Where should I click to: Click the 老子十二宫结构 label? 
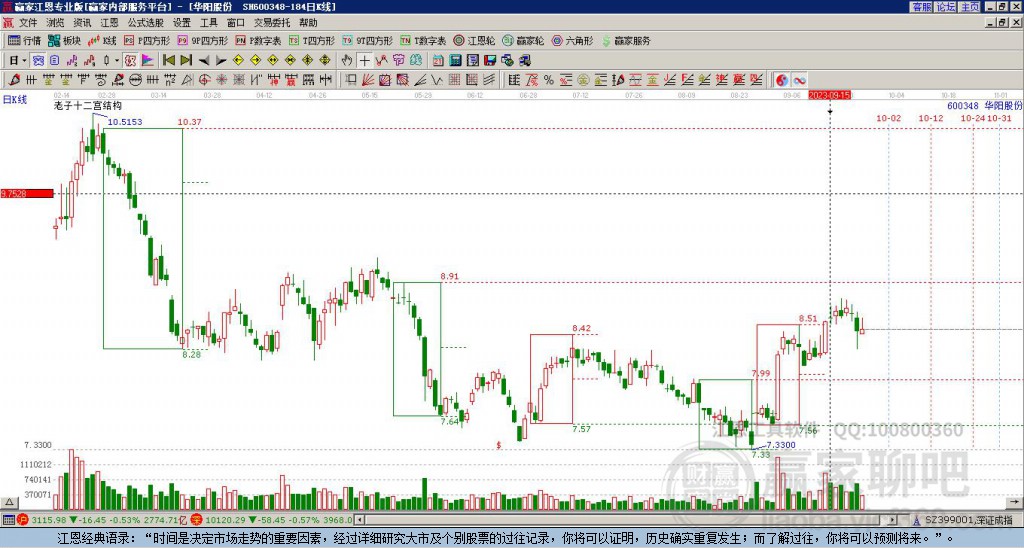(x=88, y=105)
